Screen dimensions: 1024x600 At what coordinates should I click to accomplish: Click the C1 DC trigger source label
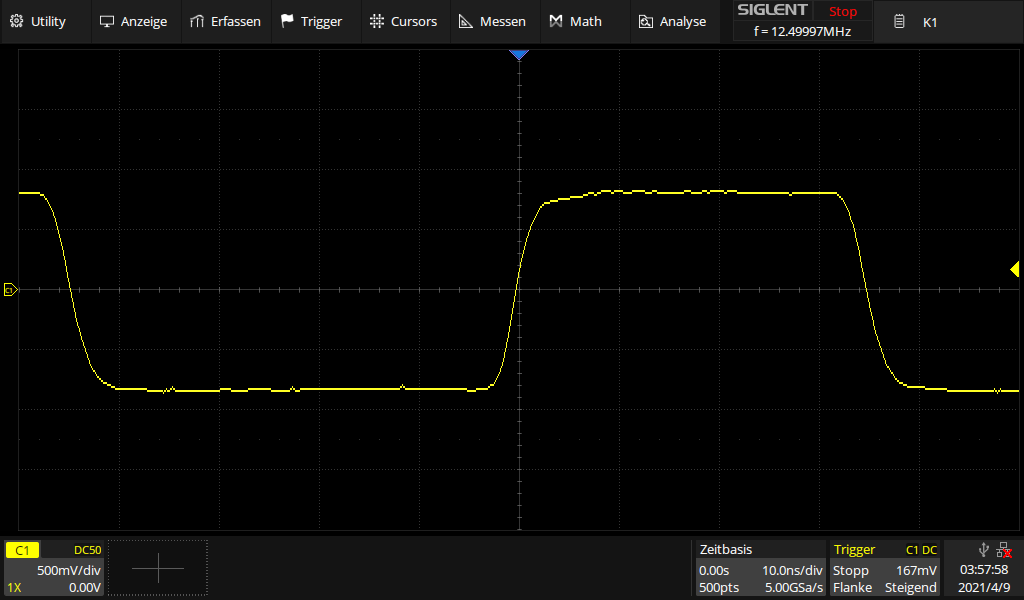point(921,550)
